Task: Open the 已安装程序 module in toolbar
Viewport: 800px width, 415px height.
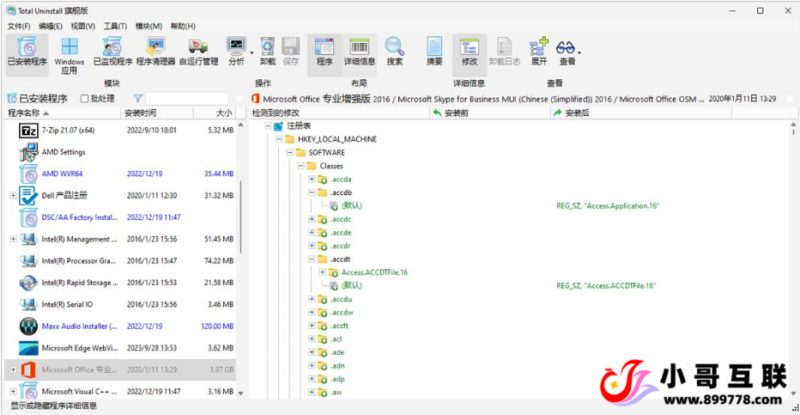Action: click(x=27, y=53)
